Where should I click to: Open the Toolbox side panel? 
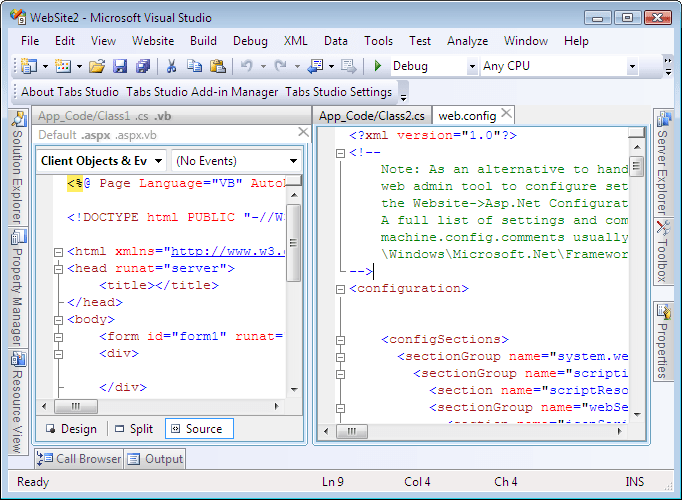point(662,252)
